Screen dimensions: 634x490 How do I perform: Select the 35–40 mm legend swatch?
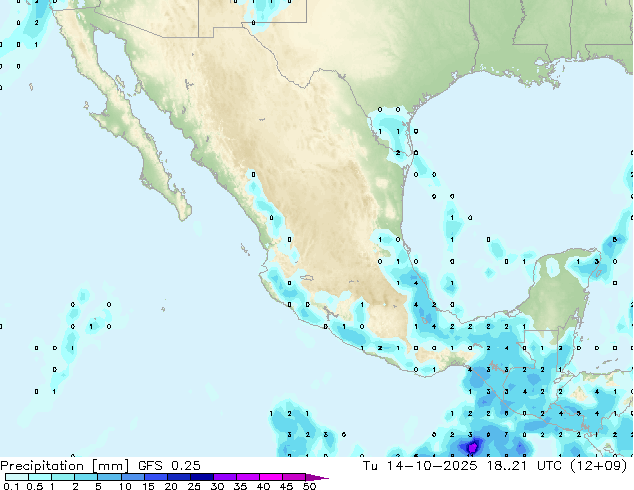pos(247,477)
